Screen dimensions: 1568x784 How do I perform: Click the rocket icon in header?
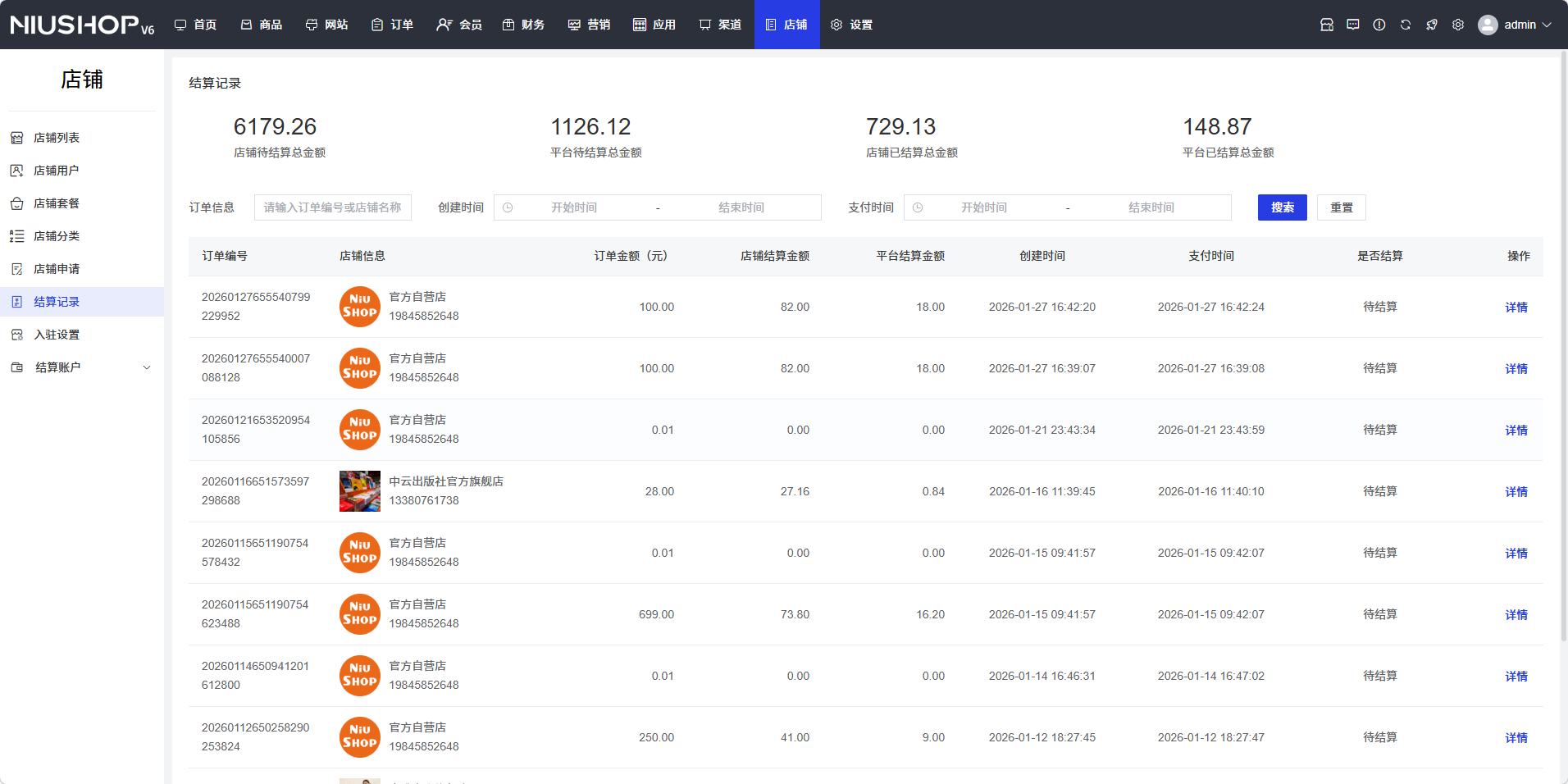[1431, 25]
